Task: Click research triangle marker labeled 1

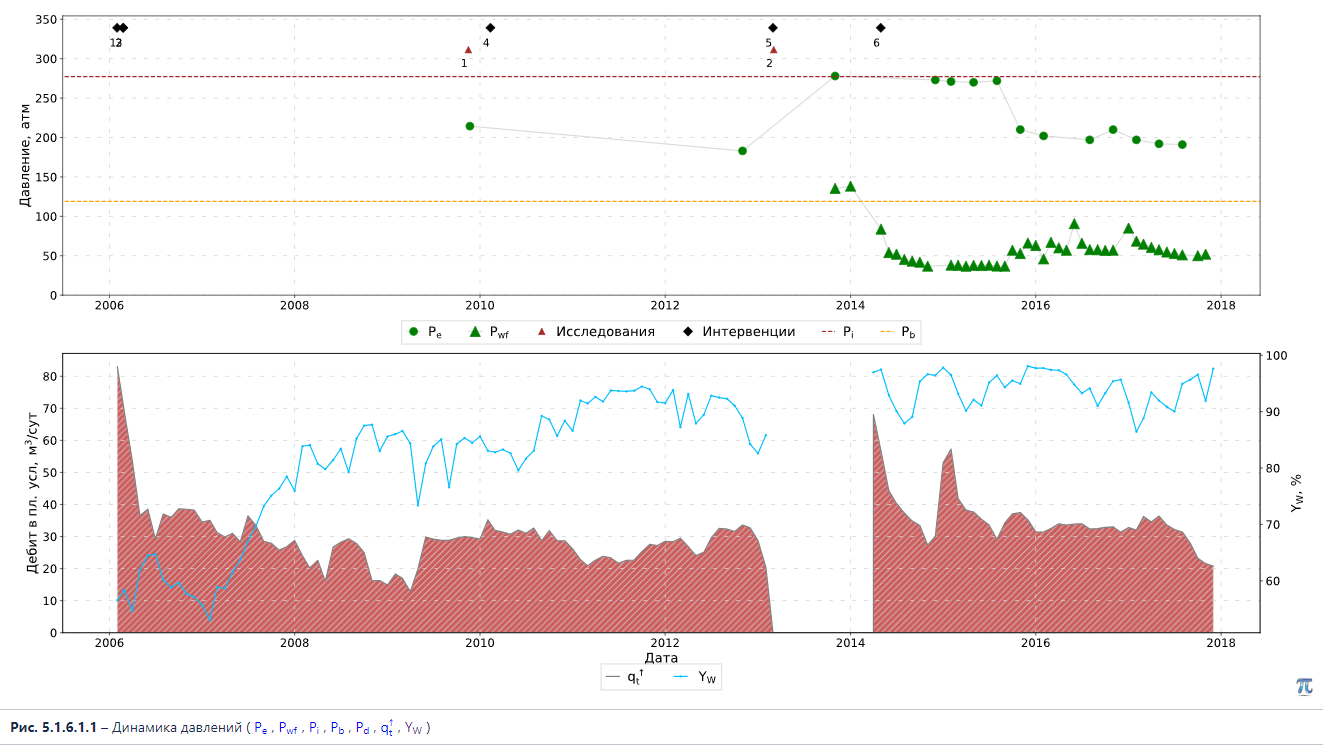Action: (x=468, y=49)
